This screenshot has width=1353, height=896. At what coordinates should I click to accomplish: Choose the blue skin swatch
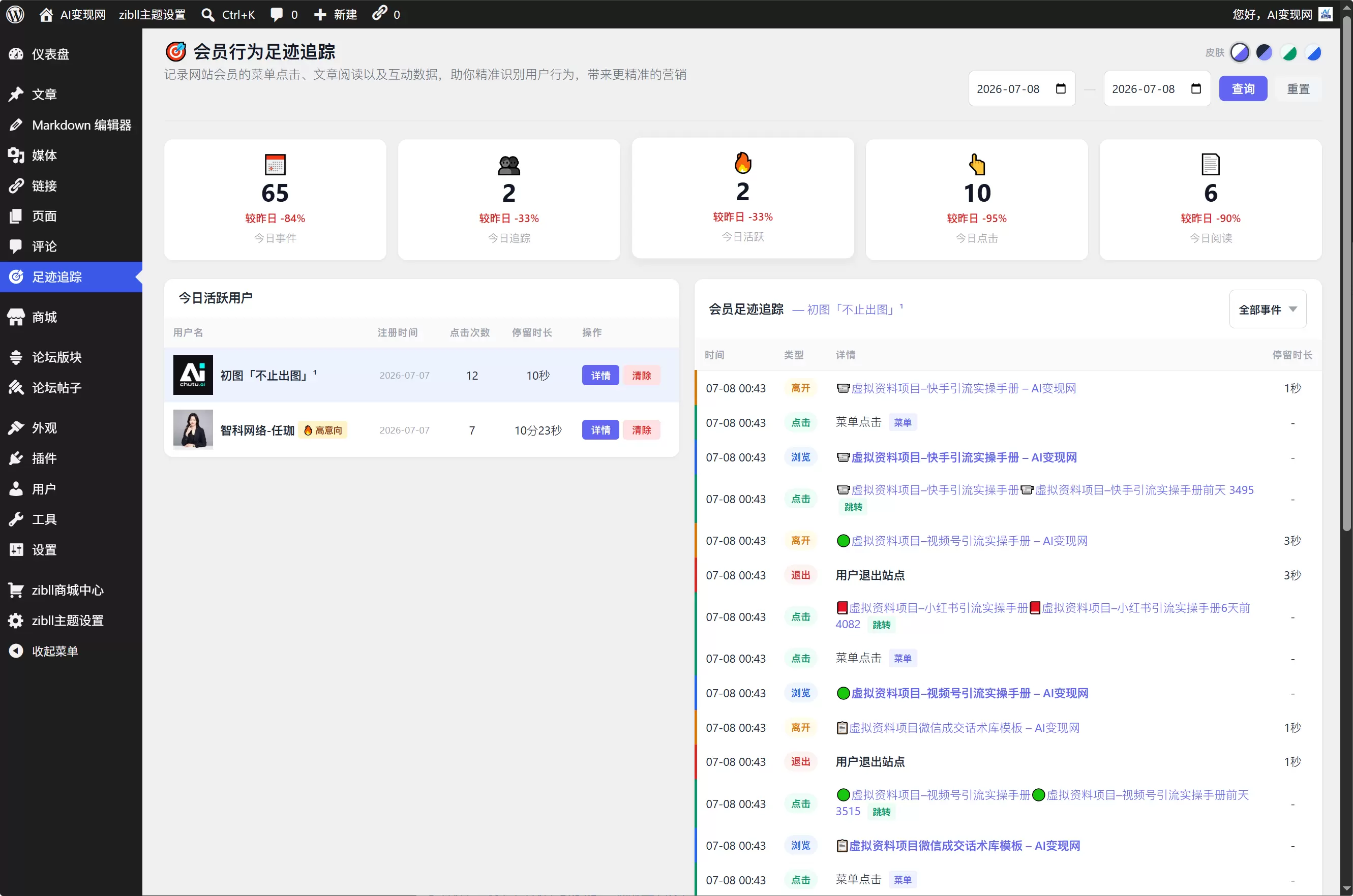1313,52
